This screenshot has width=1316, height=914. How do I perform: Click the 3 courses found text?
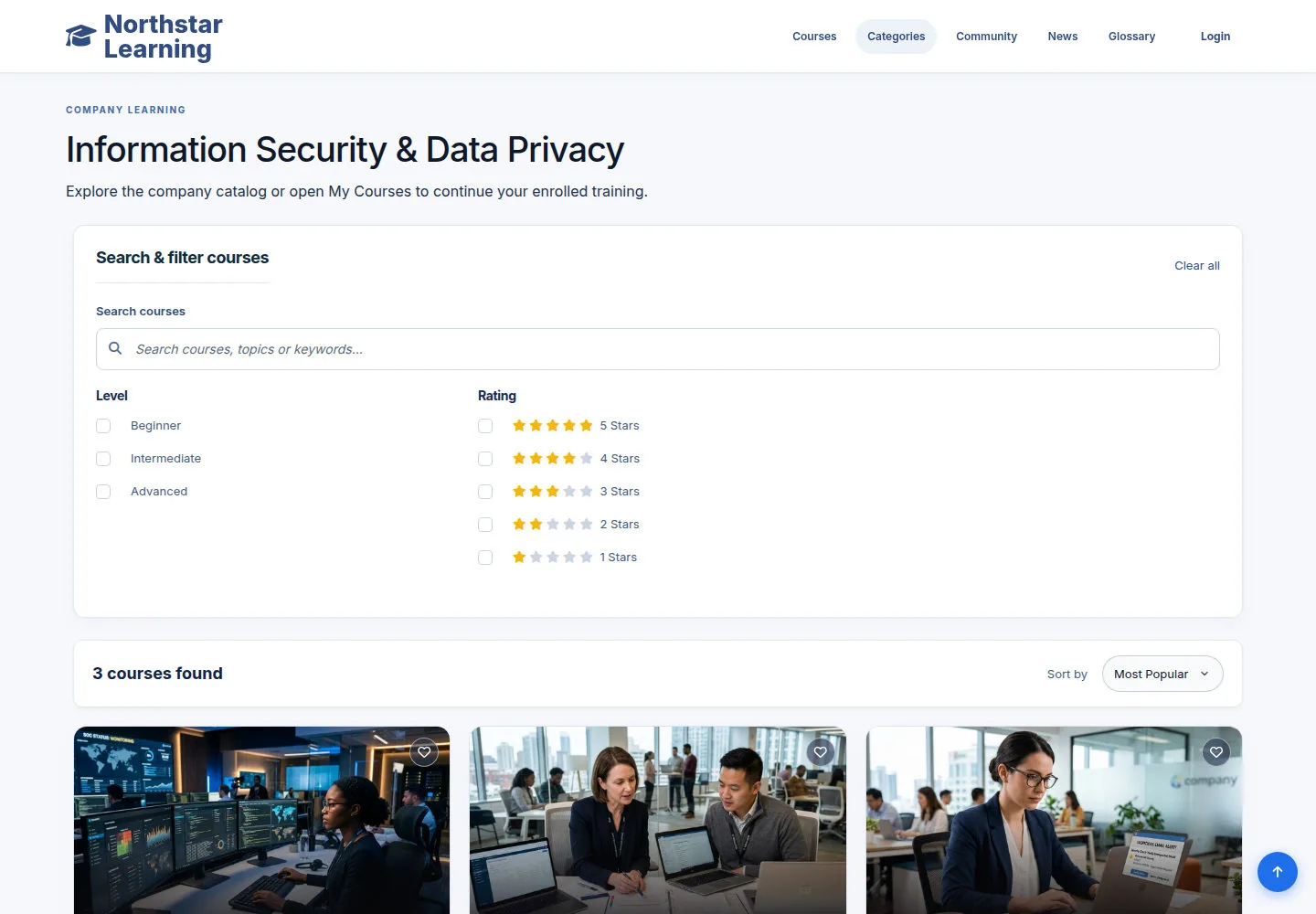[157, 674]
